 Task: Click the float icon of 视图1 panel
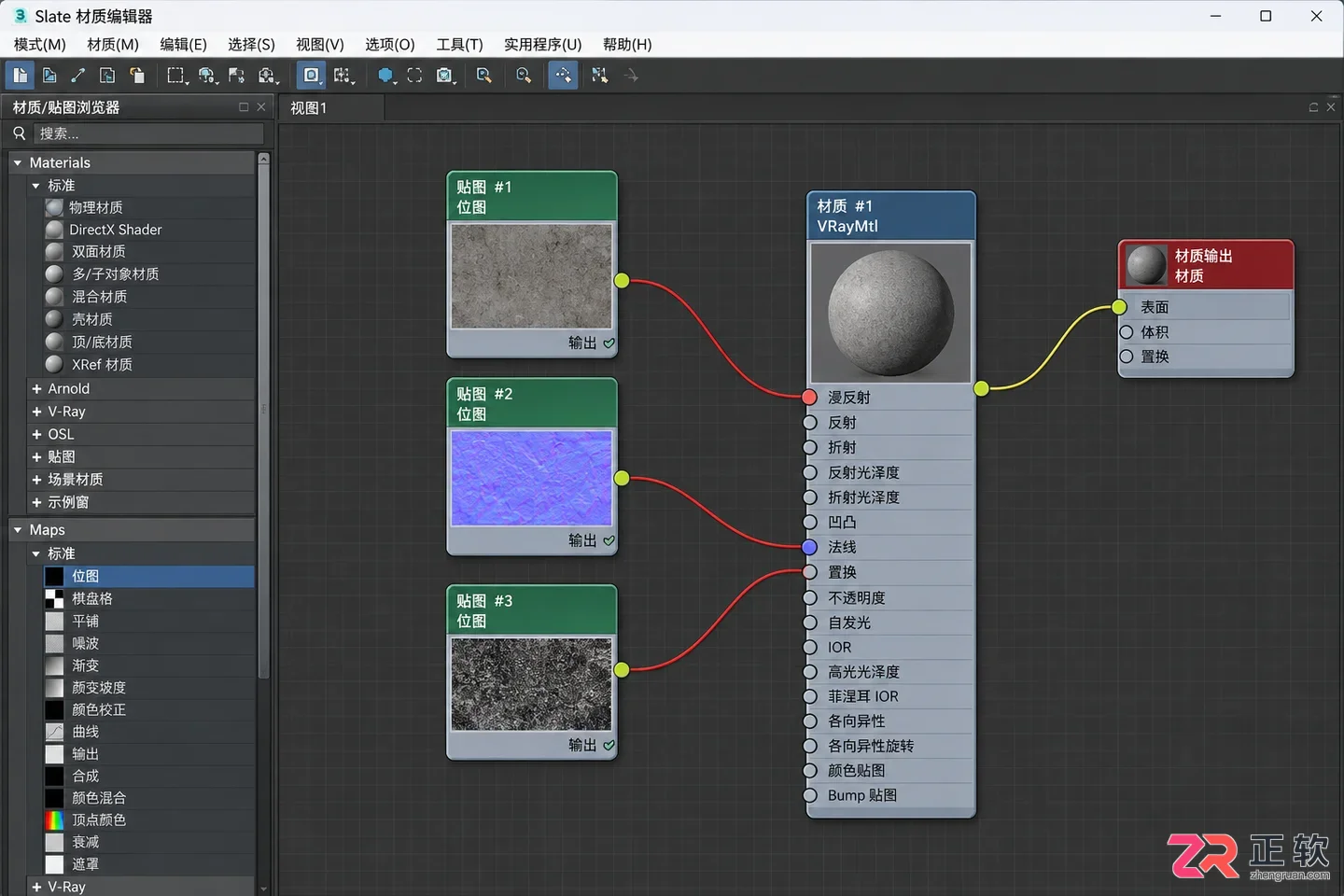pyautogui.click(x=1313, y=107)
